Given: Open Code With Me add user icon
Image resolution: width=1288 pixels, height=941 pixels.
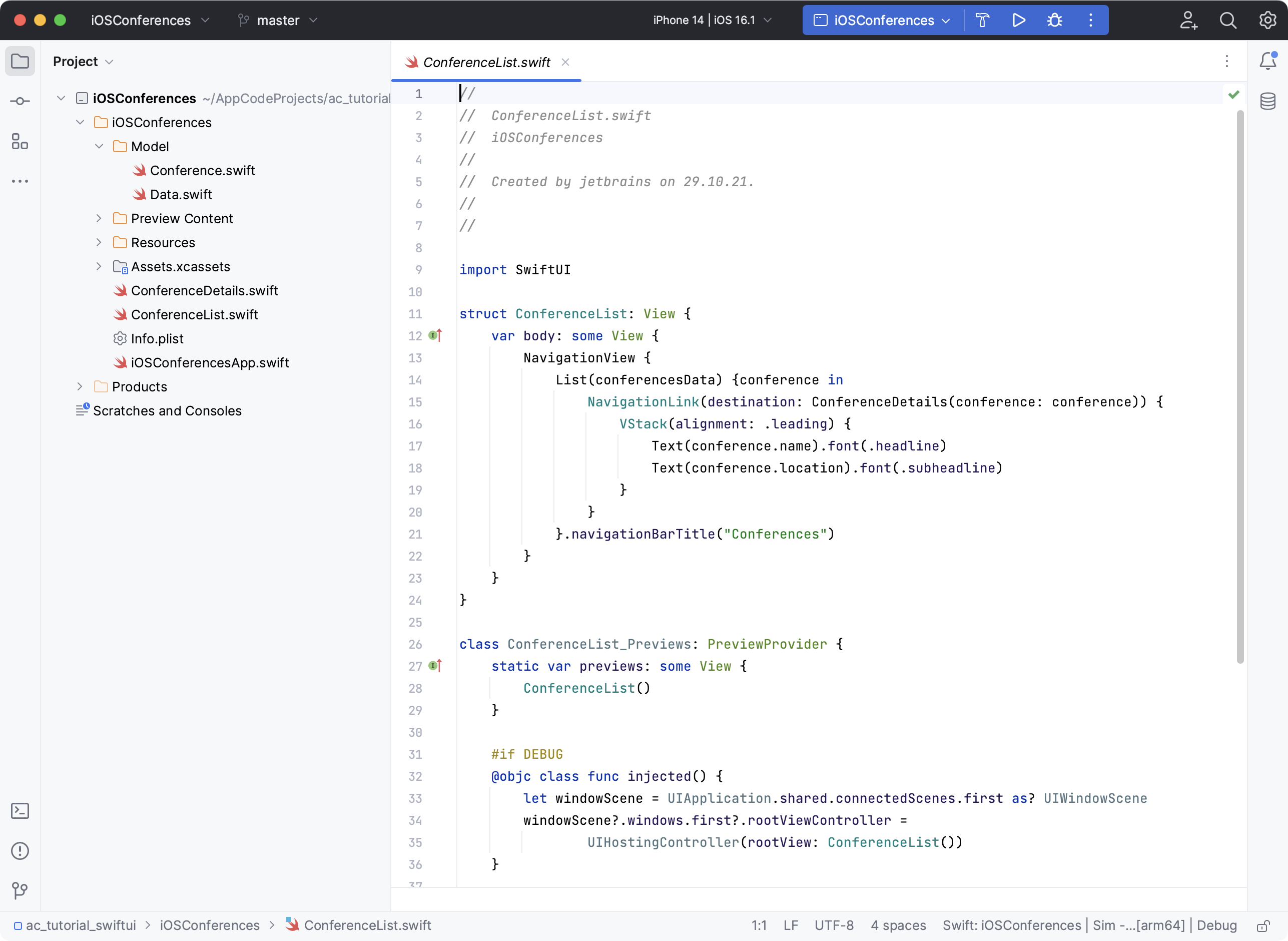Looking at the screenshot, I should click(1188, 21).
